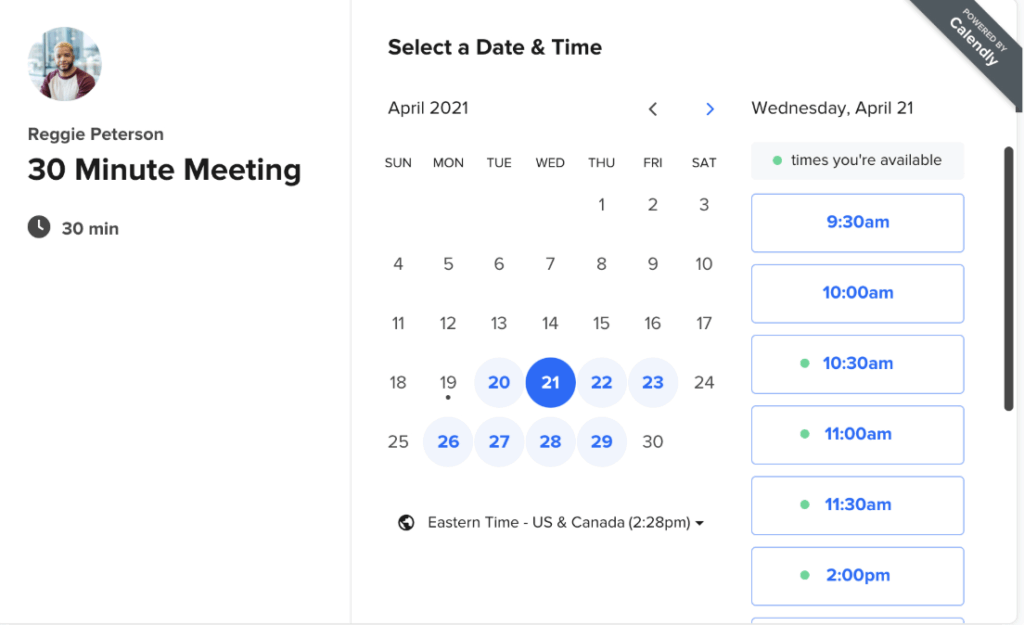Select April 20 on the calendar
The image size is (1024, 625).
499,382
